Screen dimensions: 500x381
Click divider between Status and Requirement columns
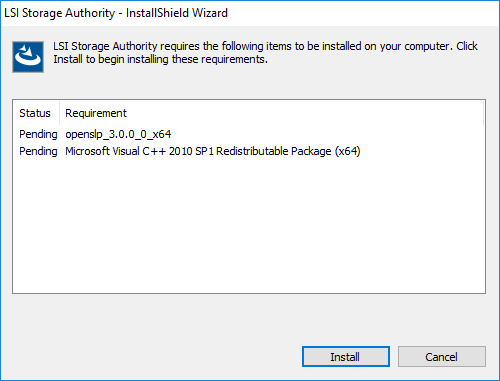tap(59, 113)
